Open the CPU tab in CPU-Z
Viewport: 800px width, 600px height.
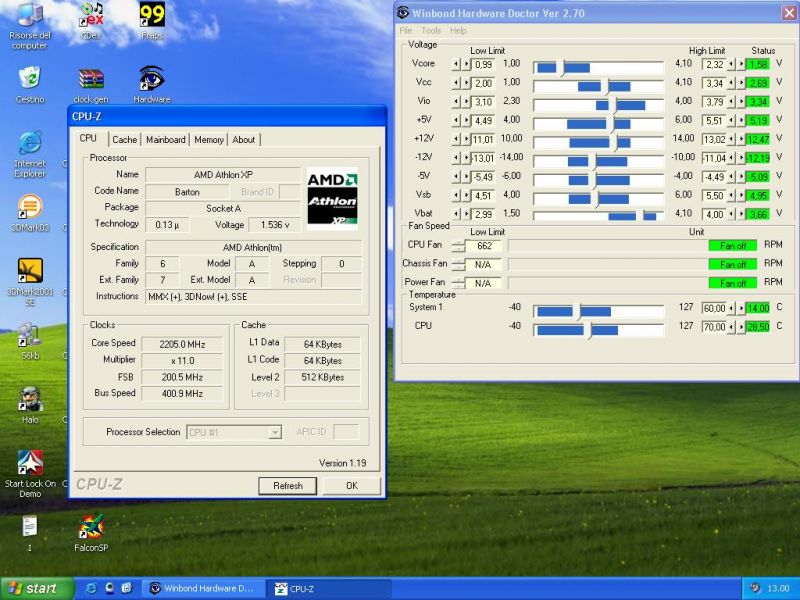(88, 138)
